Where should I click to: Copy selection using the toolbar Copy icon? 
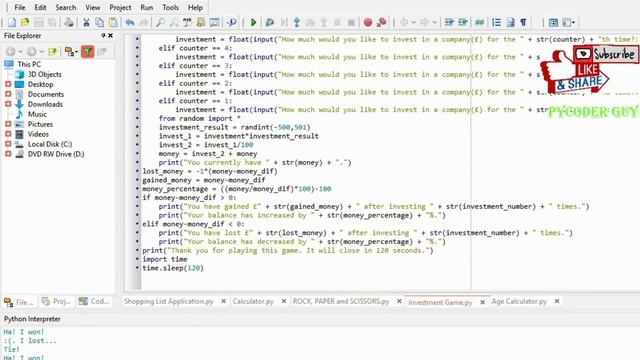tap(99, 22)
